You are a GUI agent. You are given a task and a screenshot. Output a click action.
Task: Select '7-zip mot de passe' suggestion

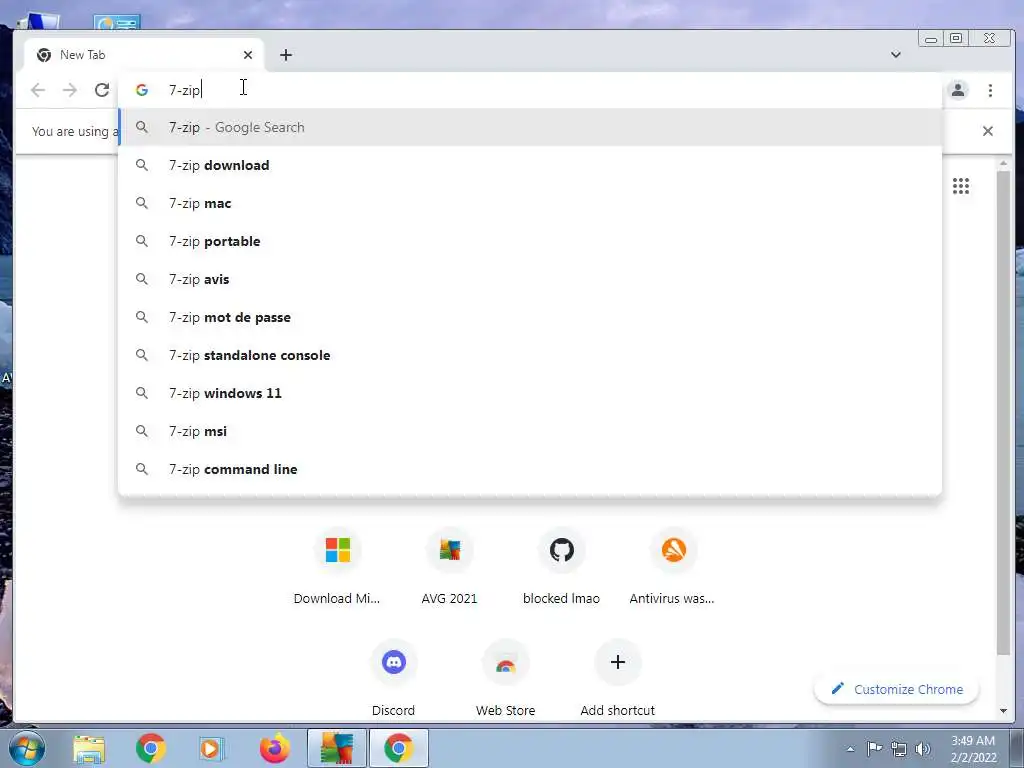tap(530, 317)
